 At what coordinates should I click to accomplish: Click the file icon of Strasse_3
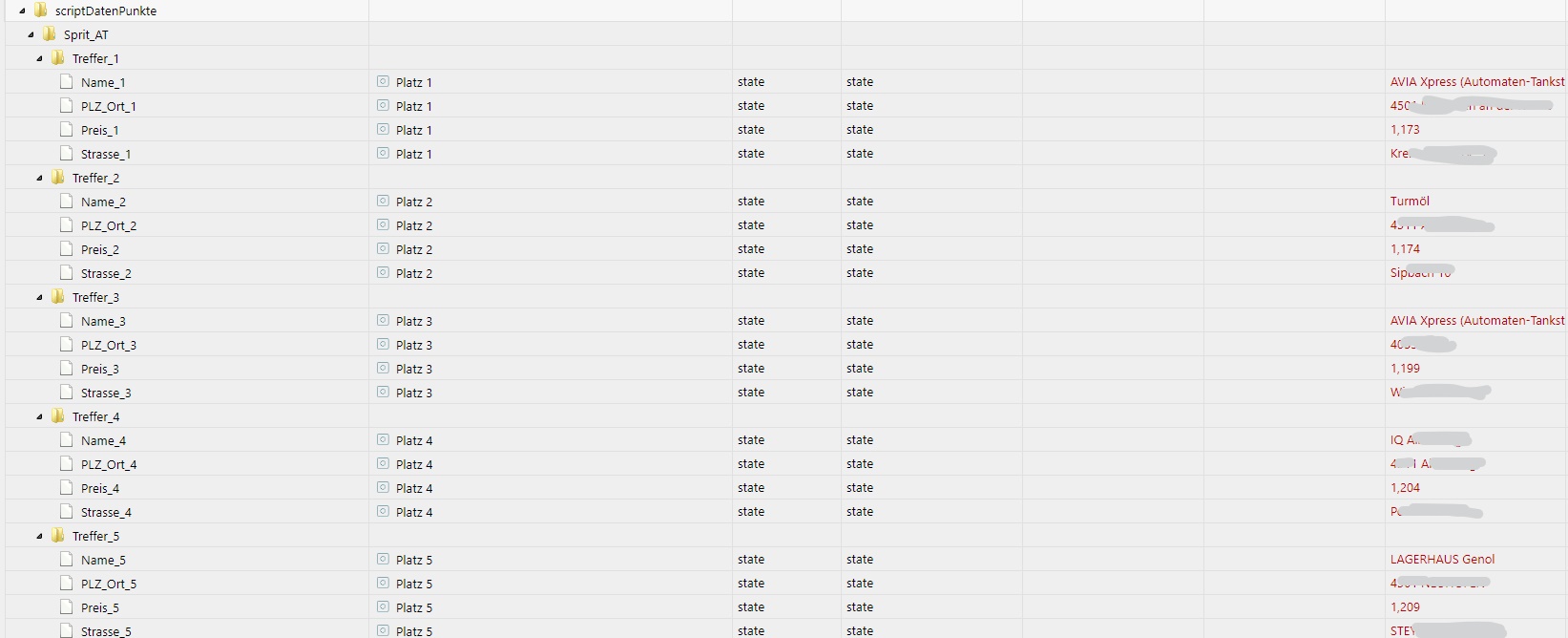coord(66,393)
